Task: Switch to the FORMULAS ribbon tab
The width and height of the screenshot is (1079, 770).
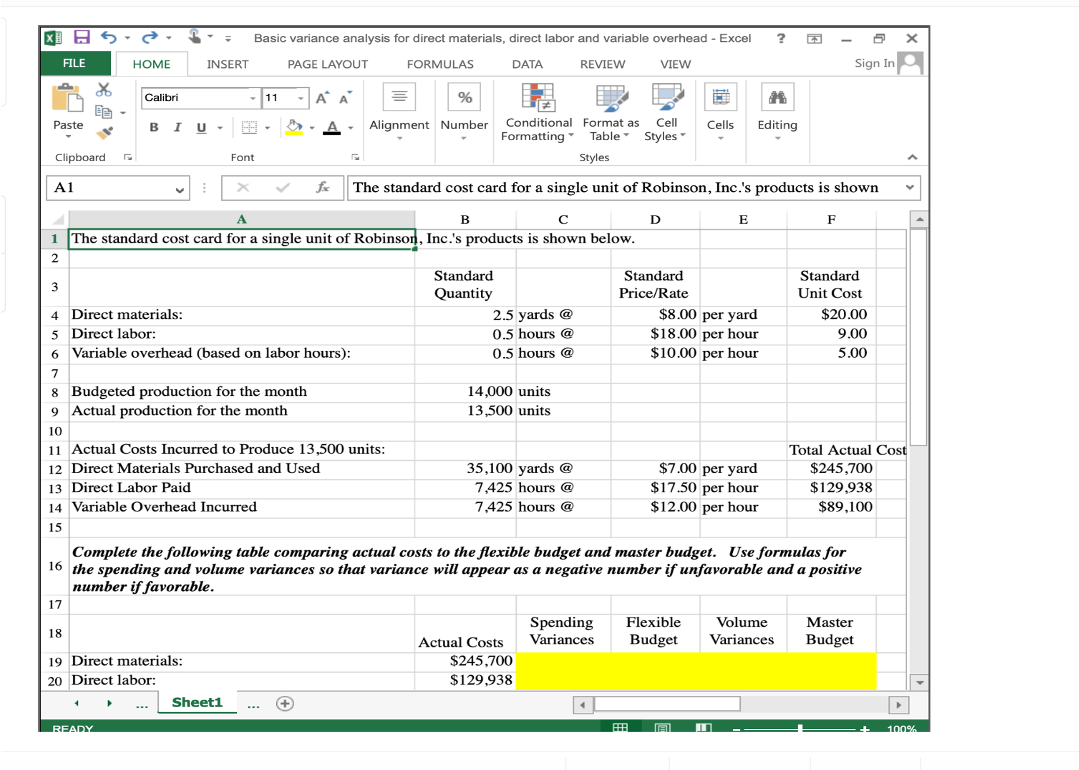Action: point(440,63)
